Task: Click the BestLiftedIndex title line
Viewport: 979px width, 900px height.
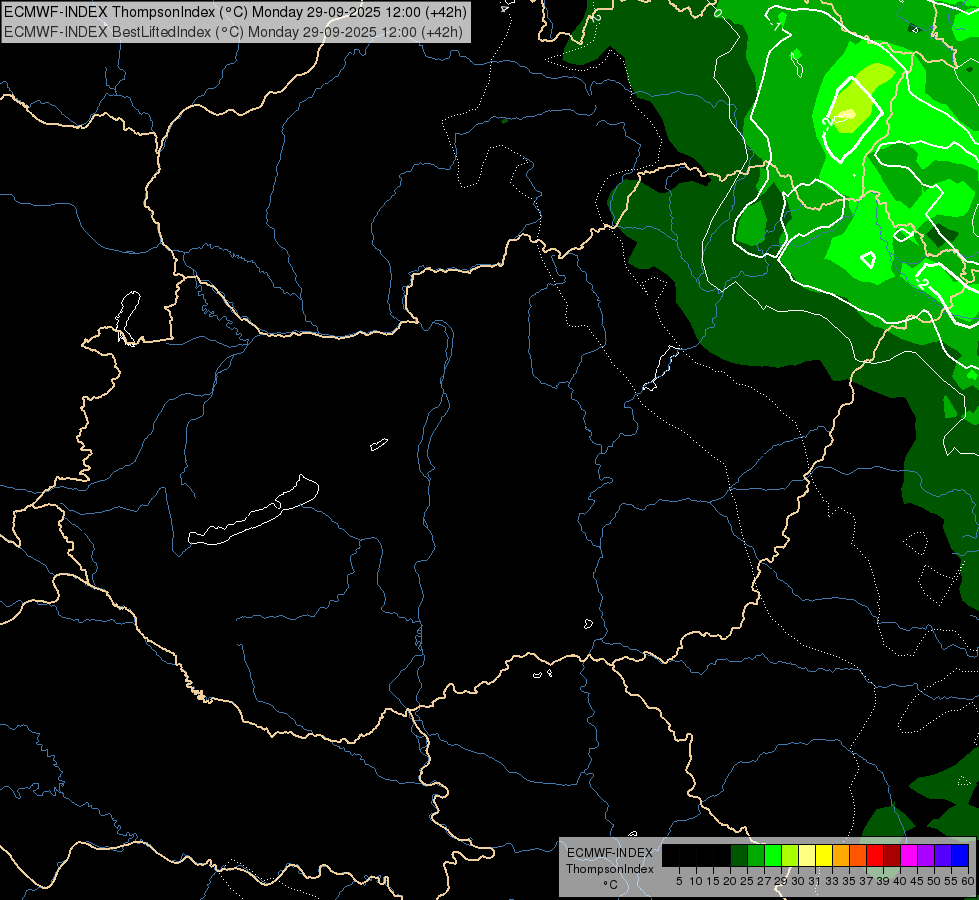Action: coord(234,32)
